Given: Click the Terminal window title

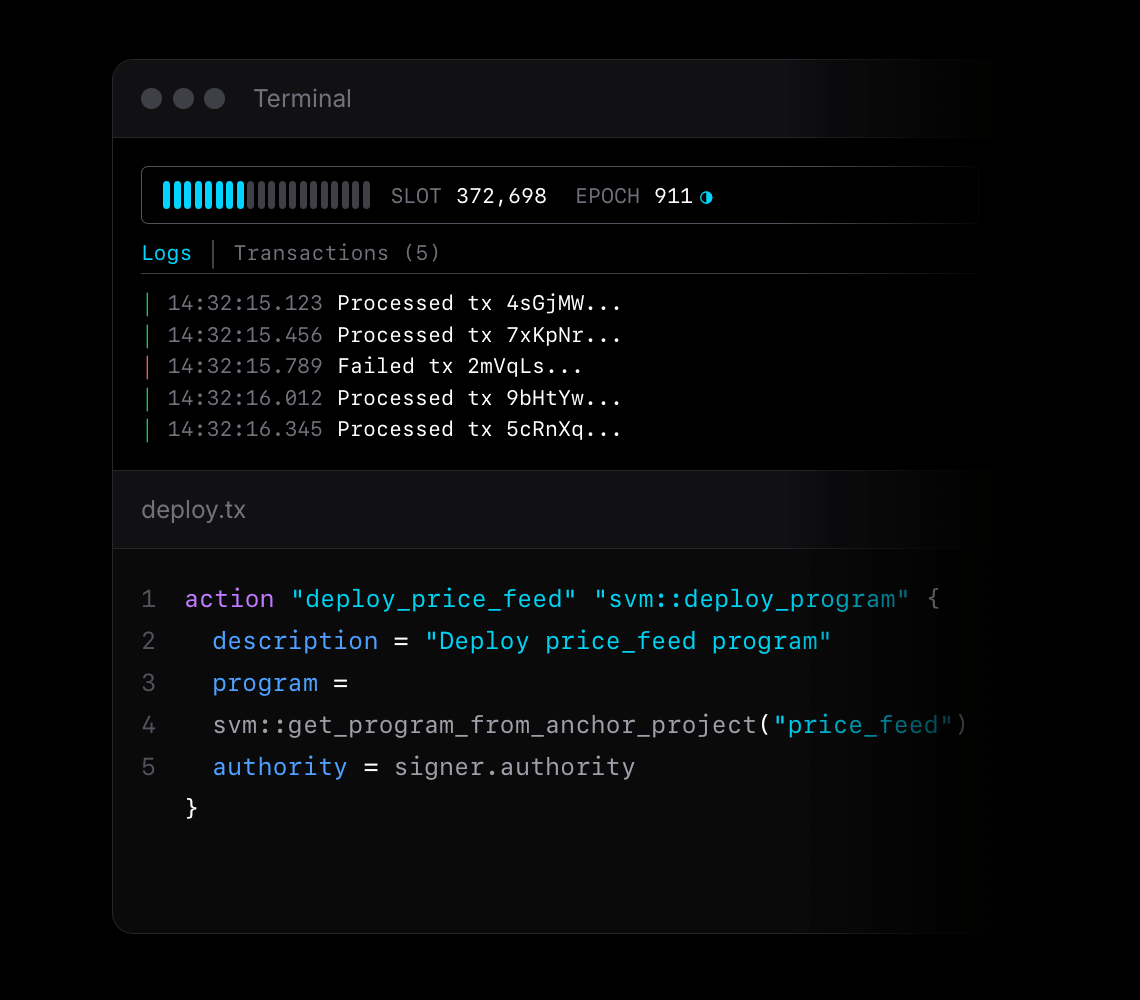Looking at the screenshot, I should coord(302,99).
